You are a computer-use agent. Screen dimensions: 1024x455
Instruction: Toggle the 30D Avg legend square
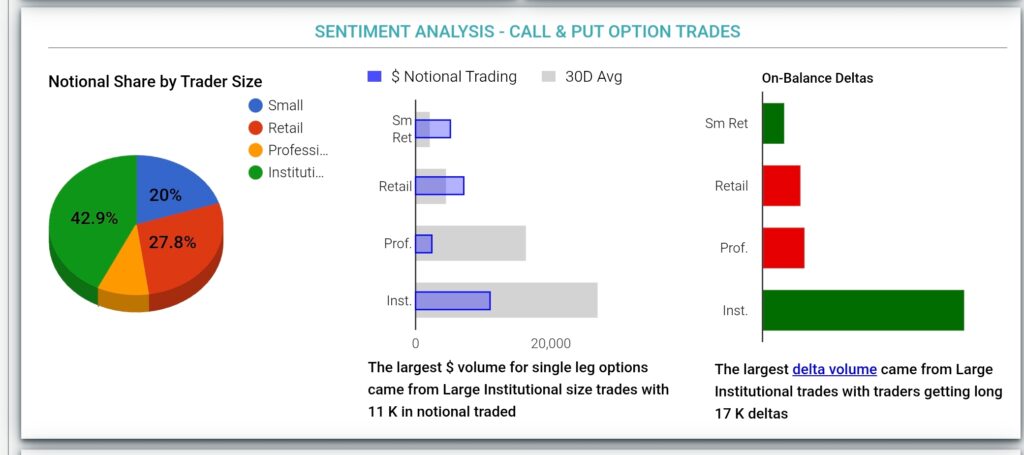[x=548, y=76]
